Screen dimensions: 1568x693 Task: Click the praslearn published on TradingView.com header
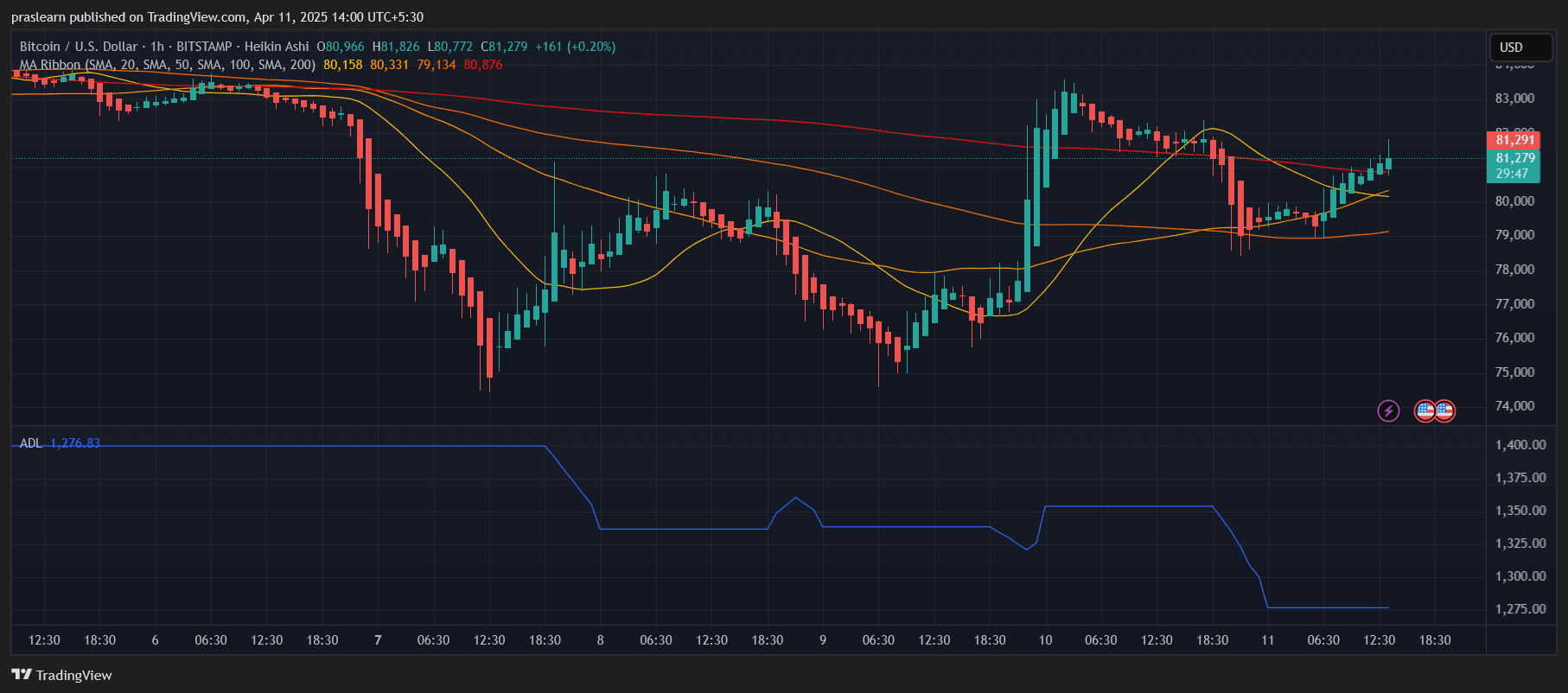tap(217, 17)
